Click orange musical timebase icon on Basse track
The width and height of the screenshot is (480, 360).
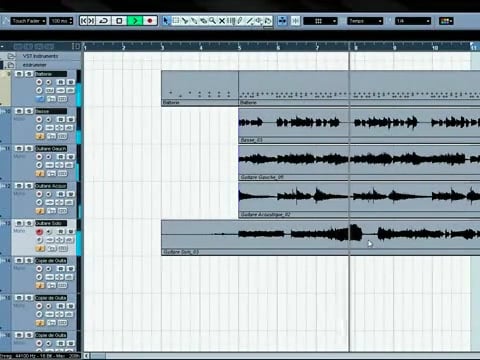[x=40, y=136]
